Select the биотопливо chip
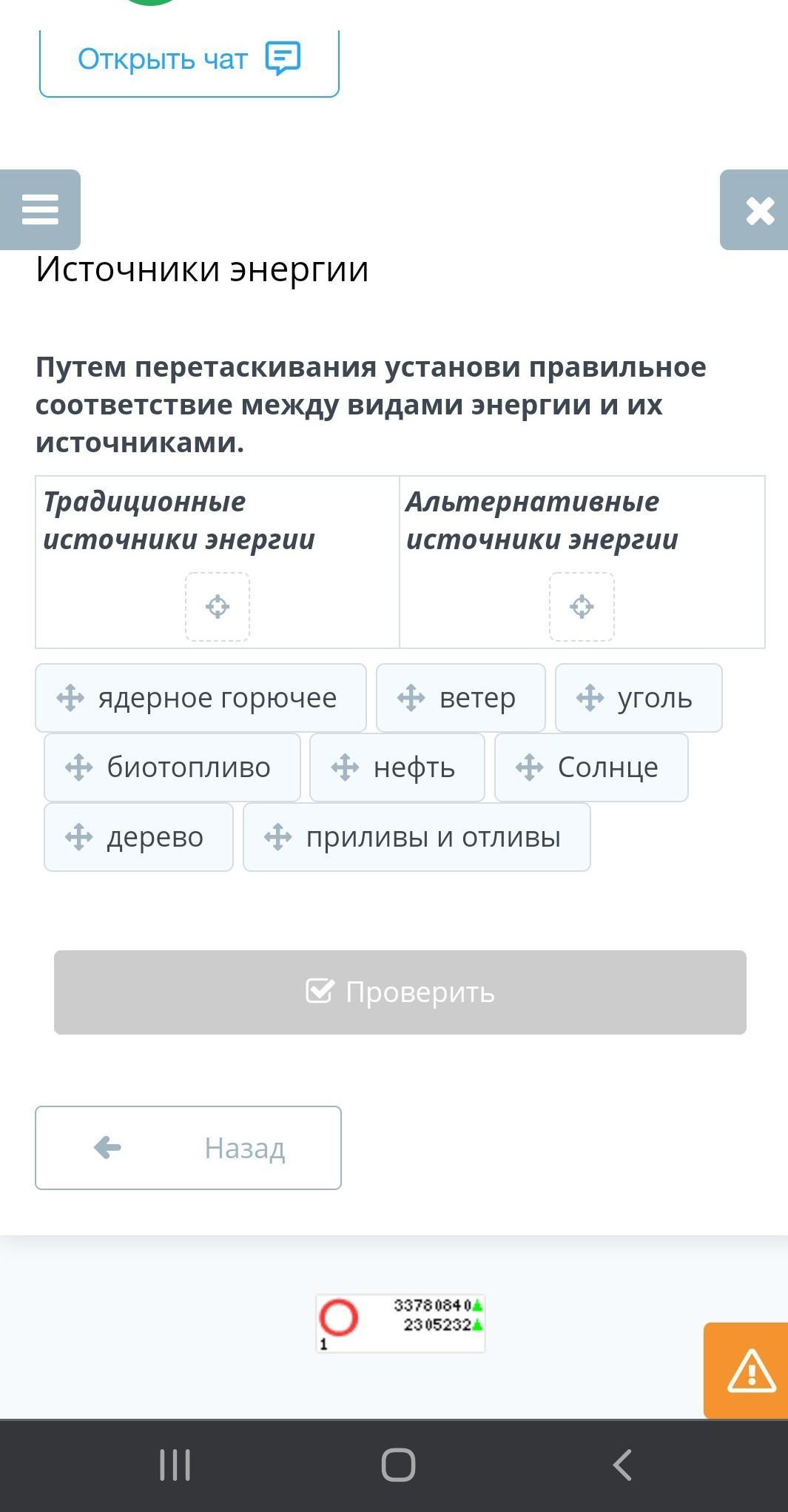This screenshot has width=788, height=1512. 173,767
